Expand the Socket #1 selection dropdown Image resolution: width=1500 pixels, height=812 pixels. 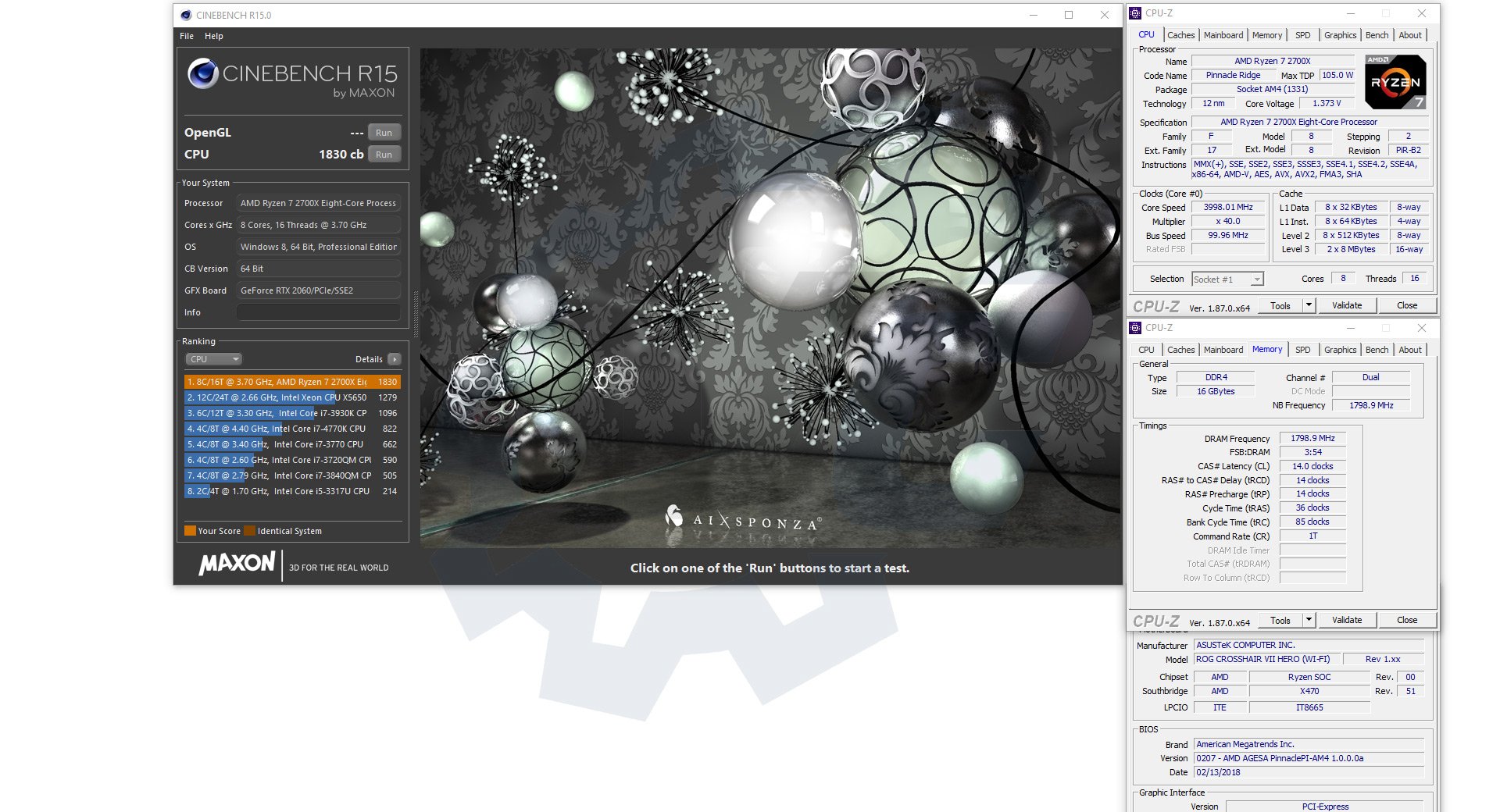click(x=1256, y=280)
